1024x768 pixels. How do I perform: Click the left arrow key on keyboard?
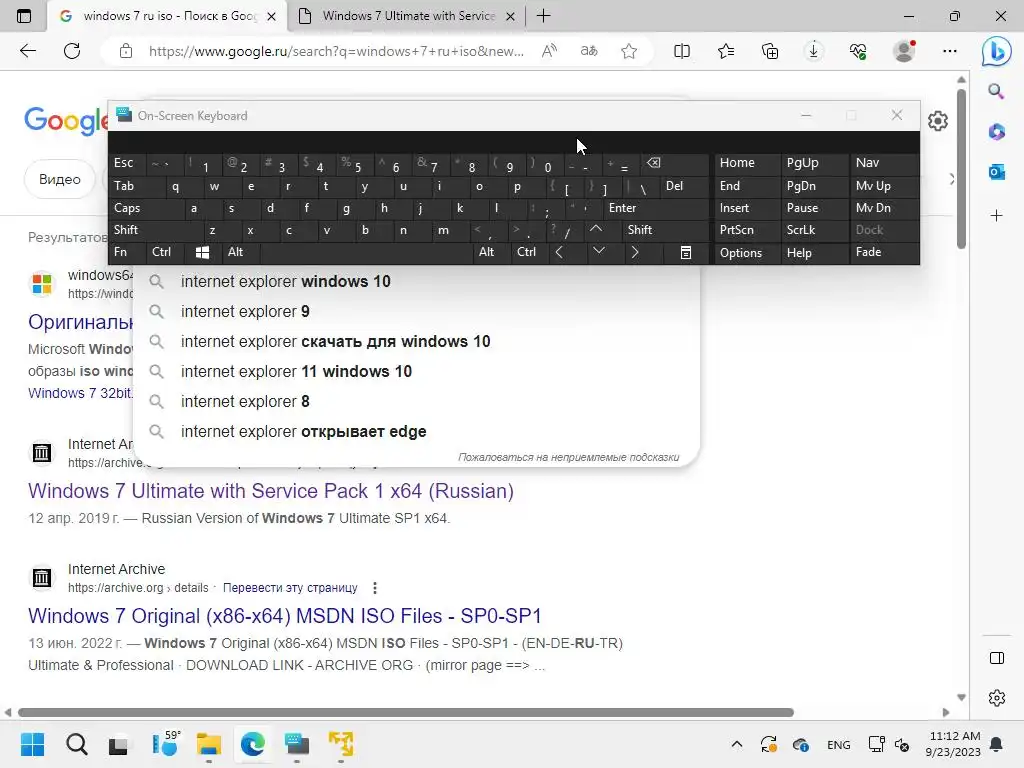click(559, 252)
